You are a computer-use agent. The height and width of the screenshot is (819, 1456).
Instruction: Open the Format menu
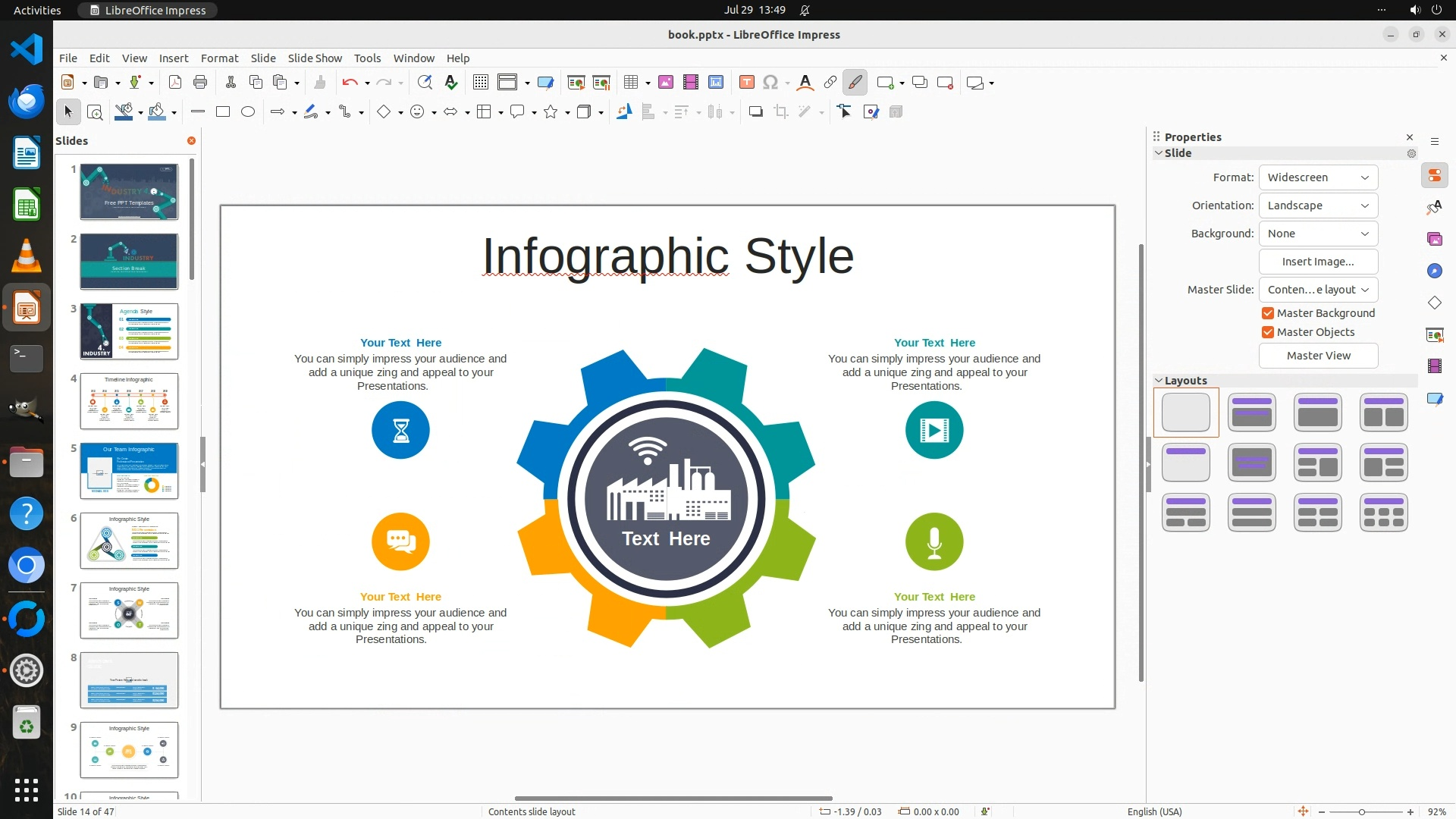click(x=219, y=58)
